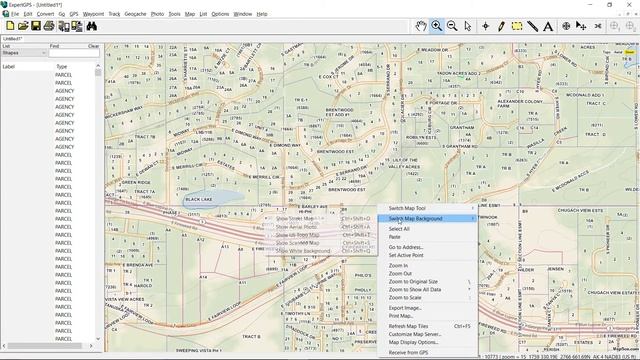Screen dimensions: 640x360
Task: Click the Save floppy disk icon
Action: click(36, 26)
